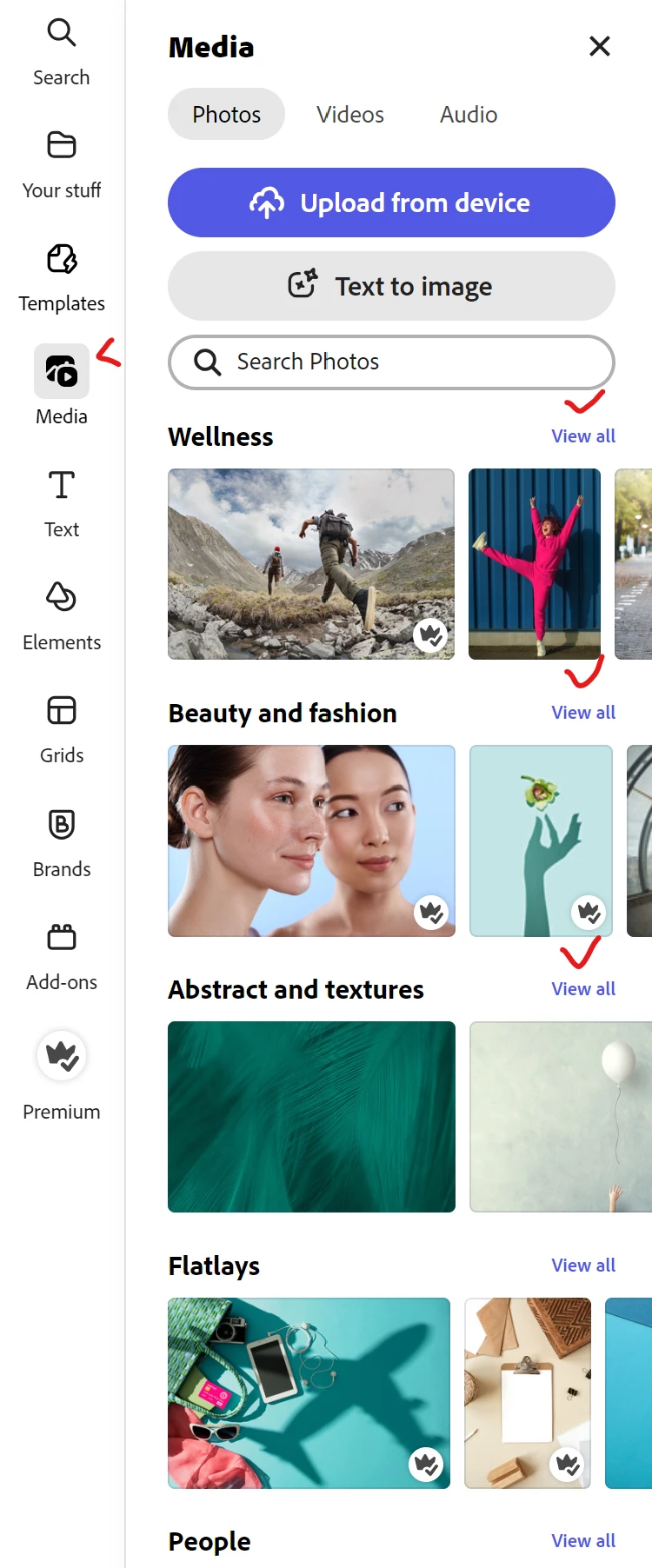Click Upload from device button
The width and height of the screenshot is (652, 1568).
[391, 203]
